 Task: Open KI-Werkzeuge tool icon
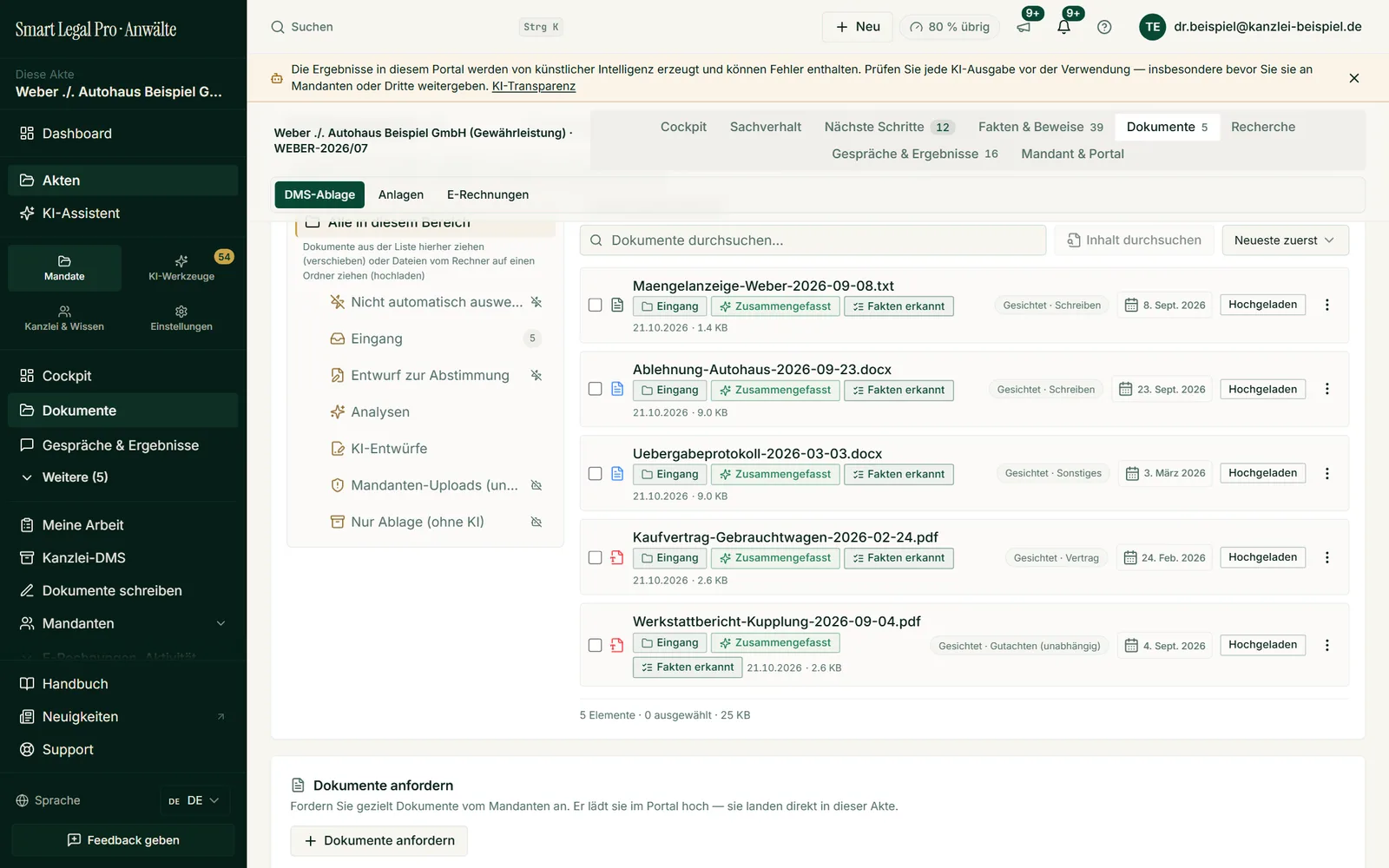(x=181, y=267)
